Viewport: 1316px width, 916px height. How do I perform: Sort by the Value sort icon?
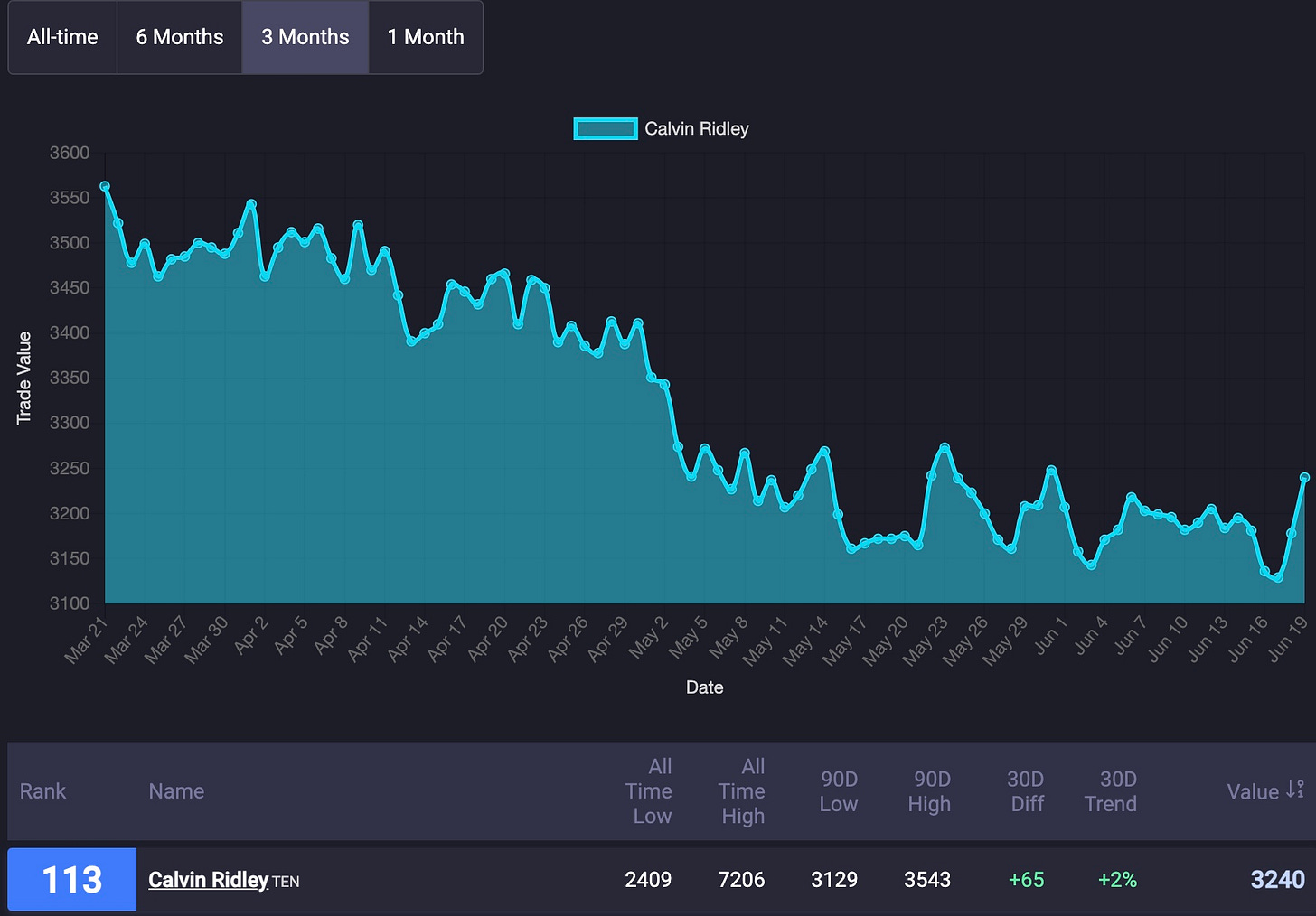point(1295,790)
